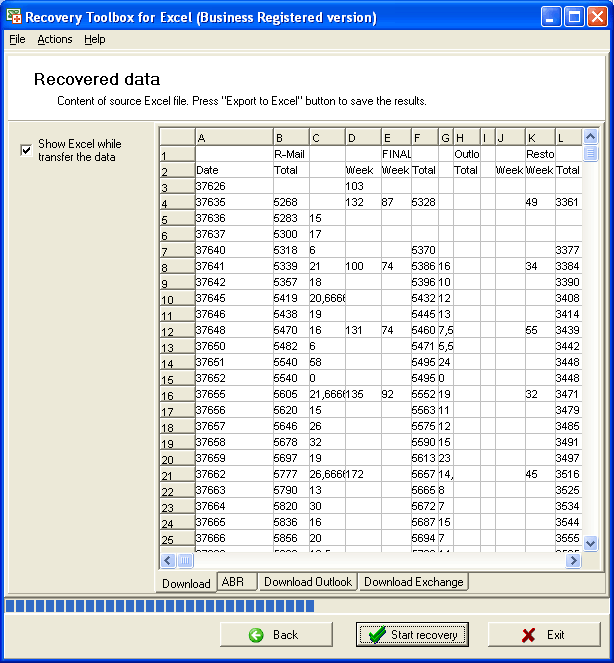Click the blue progress bar

click(160, 605)
